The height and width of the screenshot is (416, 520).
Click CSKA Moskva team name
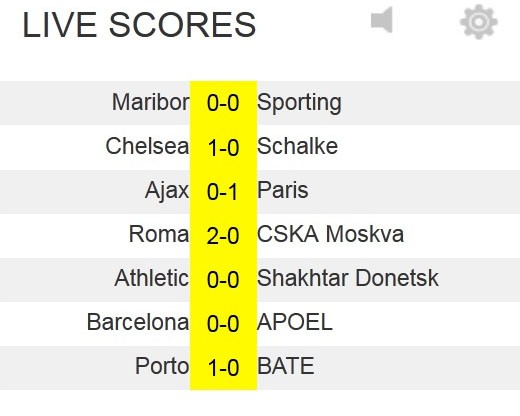click(330, 234)
